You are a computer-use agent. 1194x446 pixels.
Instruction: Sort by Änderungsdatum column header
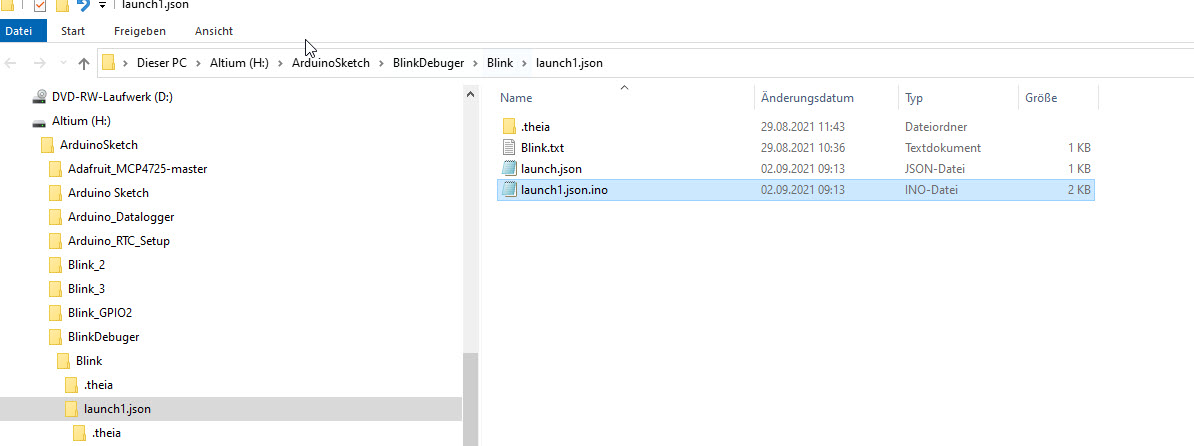(x=807, y=98)
